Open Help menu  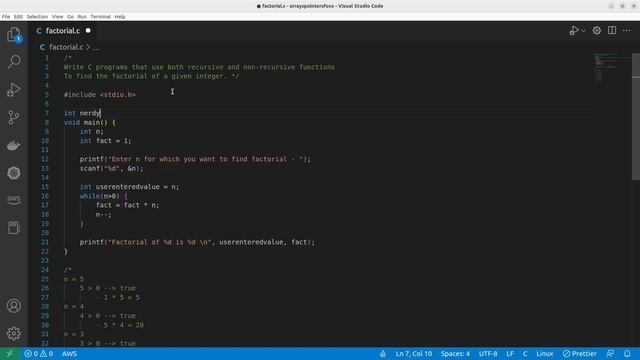click(120, 17)
